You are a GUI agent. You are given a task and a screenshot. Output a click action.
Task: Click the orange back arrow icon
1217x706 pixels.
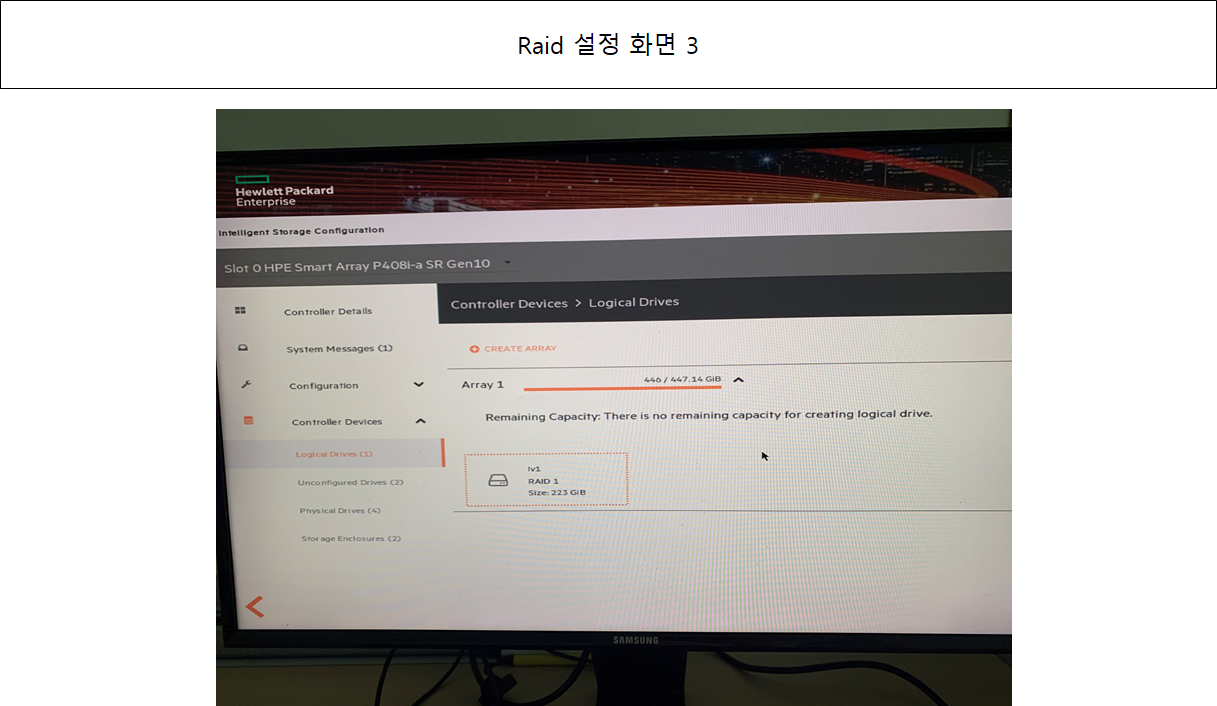click(x=255, y=606)
